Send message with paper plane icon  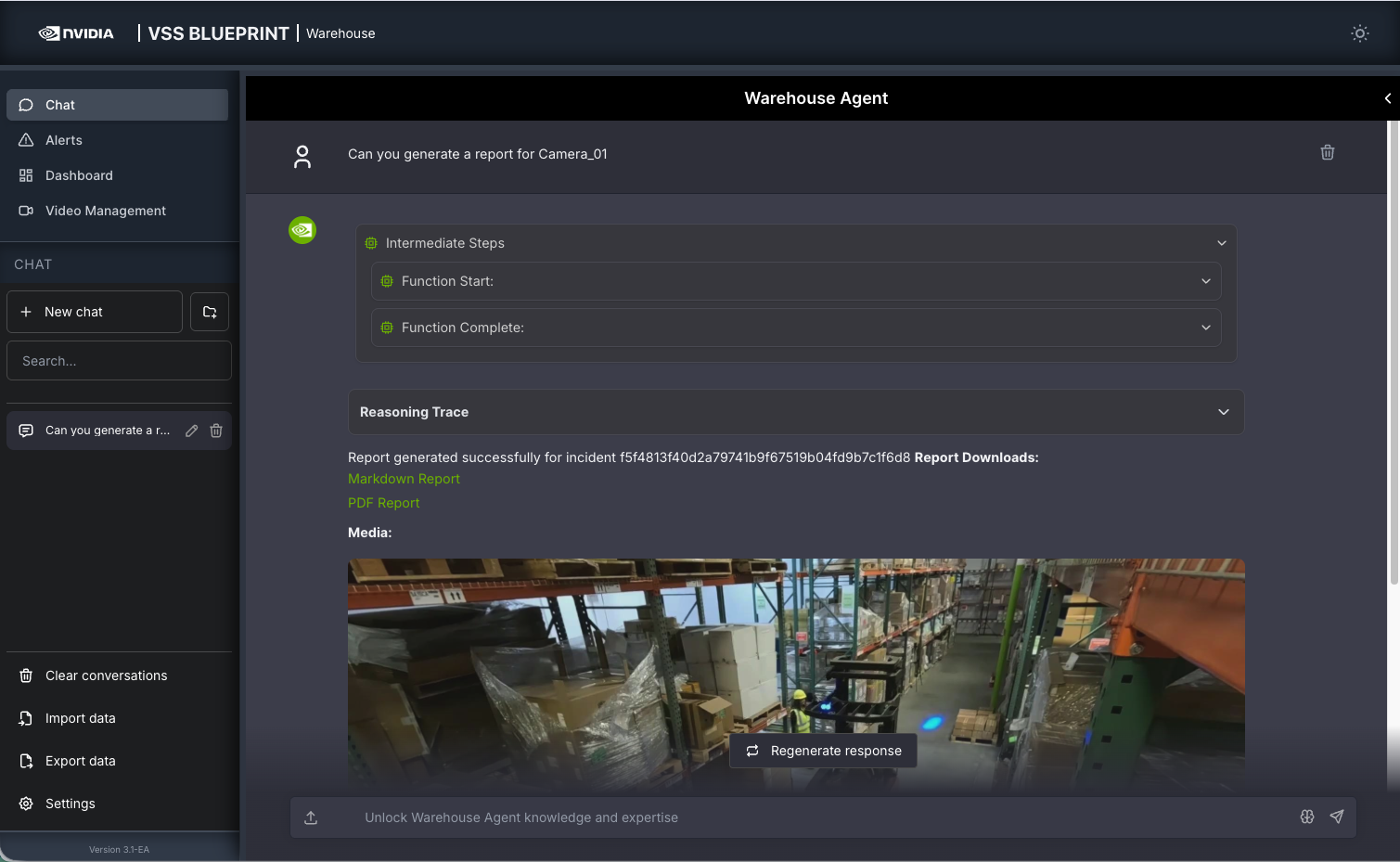point(1336,817)
